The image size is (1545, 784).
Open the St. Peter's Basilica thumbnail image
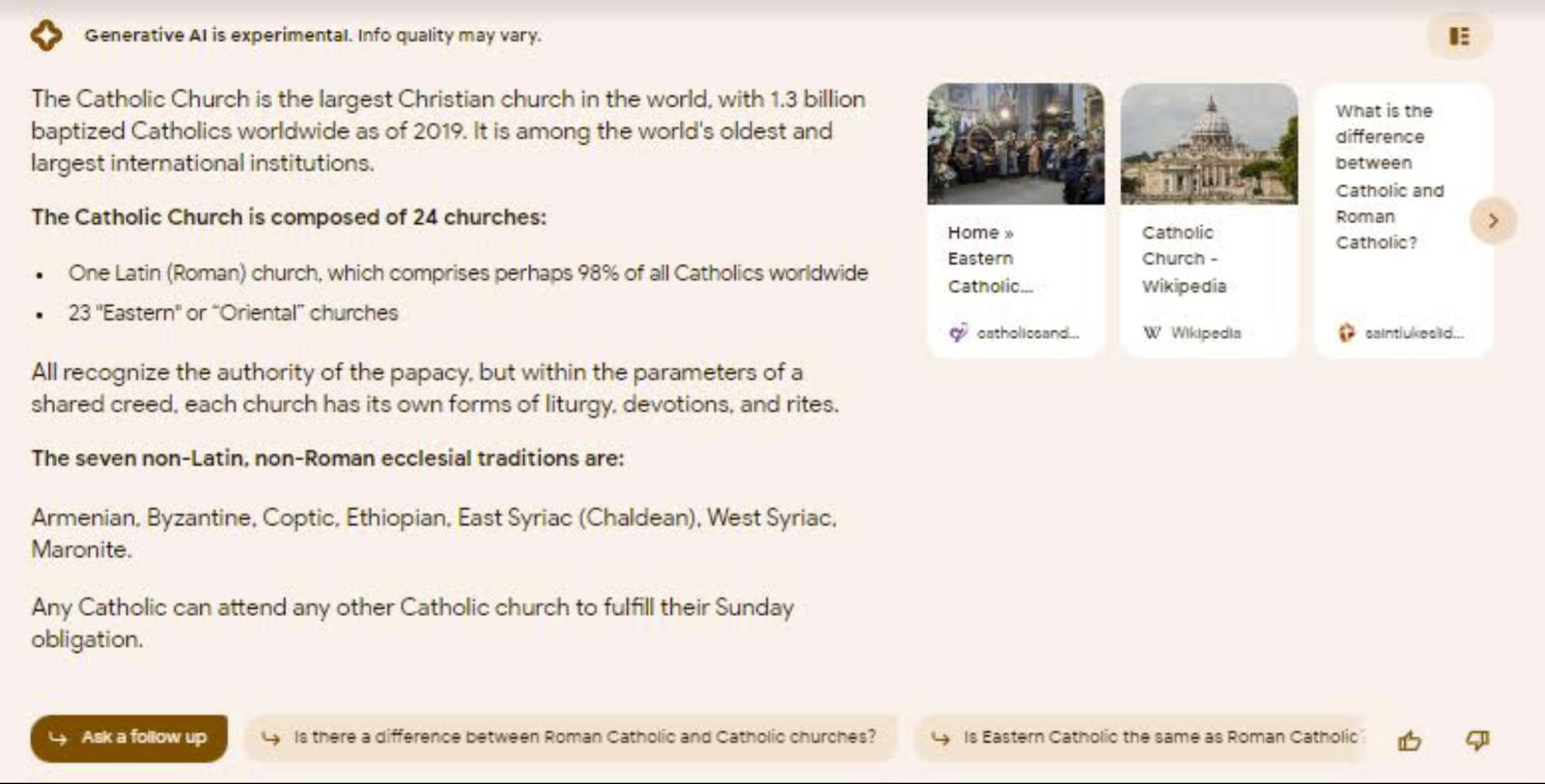pos(1209,144)
